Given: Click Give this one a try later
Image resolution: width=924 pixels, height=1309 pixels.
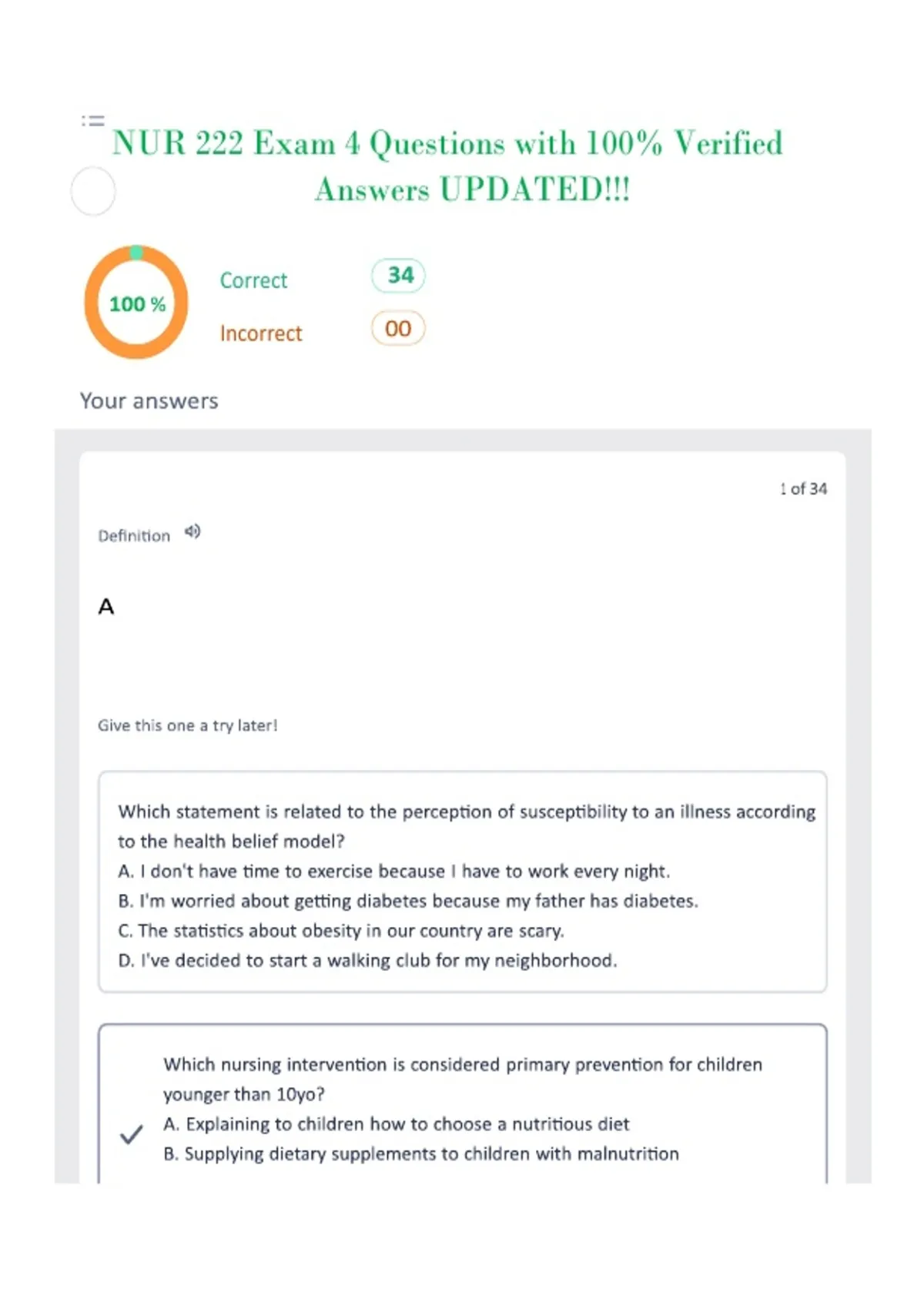Looking at the screenshot, I should [188, 725].
